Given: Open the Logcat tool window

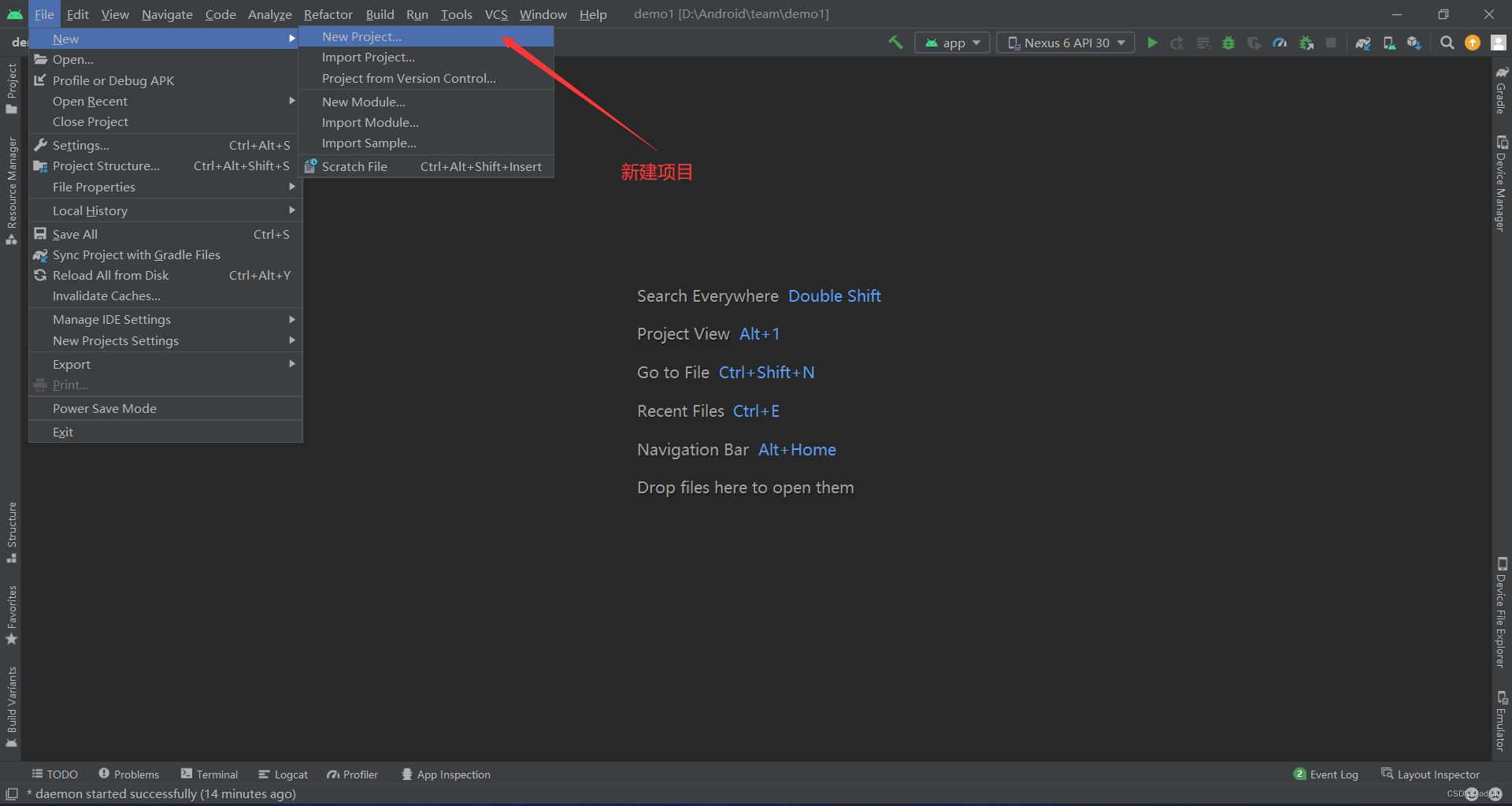Looking at the screenshot, I should [x=283, y=774].
